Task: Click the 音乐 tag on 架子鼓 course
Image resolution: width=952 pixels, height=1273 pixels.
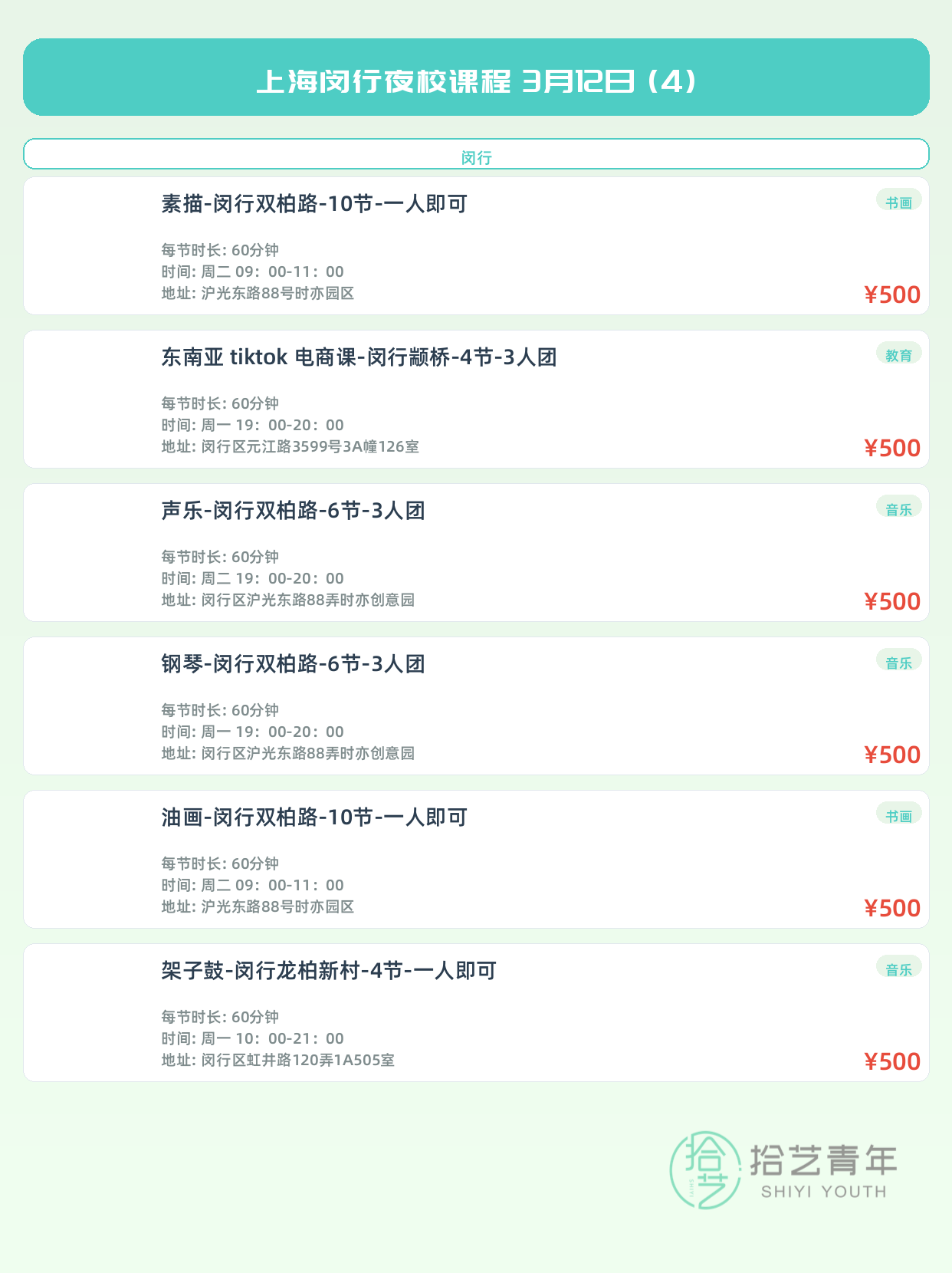Action: coord(898,969)
